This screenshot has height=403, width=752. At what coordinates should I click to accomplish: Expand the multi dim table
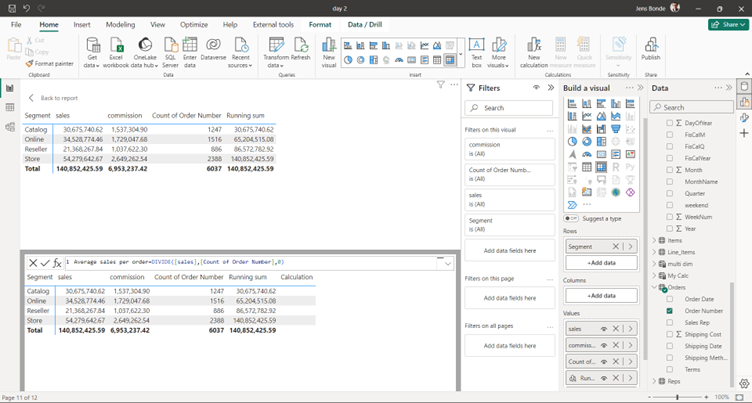[654, 264]
